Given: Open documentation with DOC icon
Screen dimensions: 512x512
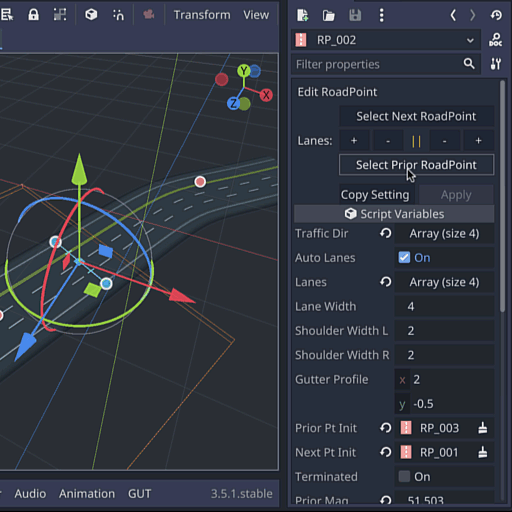Looking at the screenshot, I should 496,40.
